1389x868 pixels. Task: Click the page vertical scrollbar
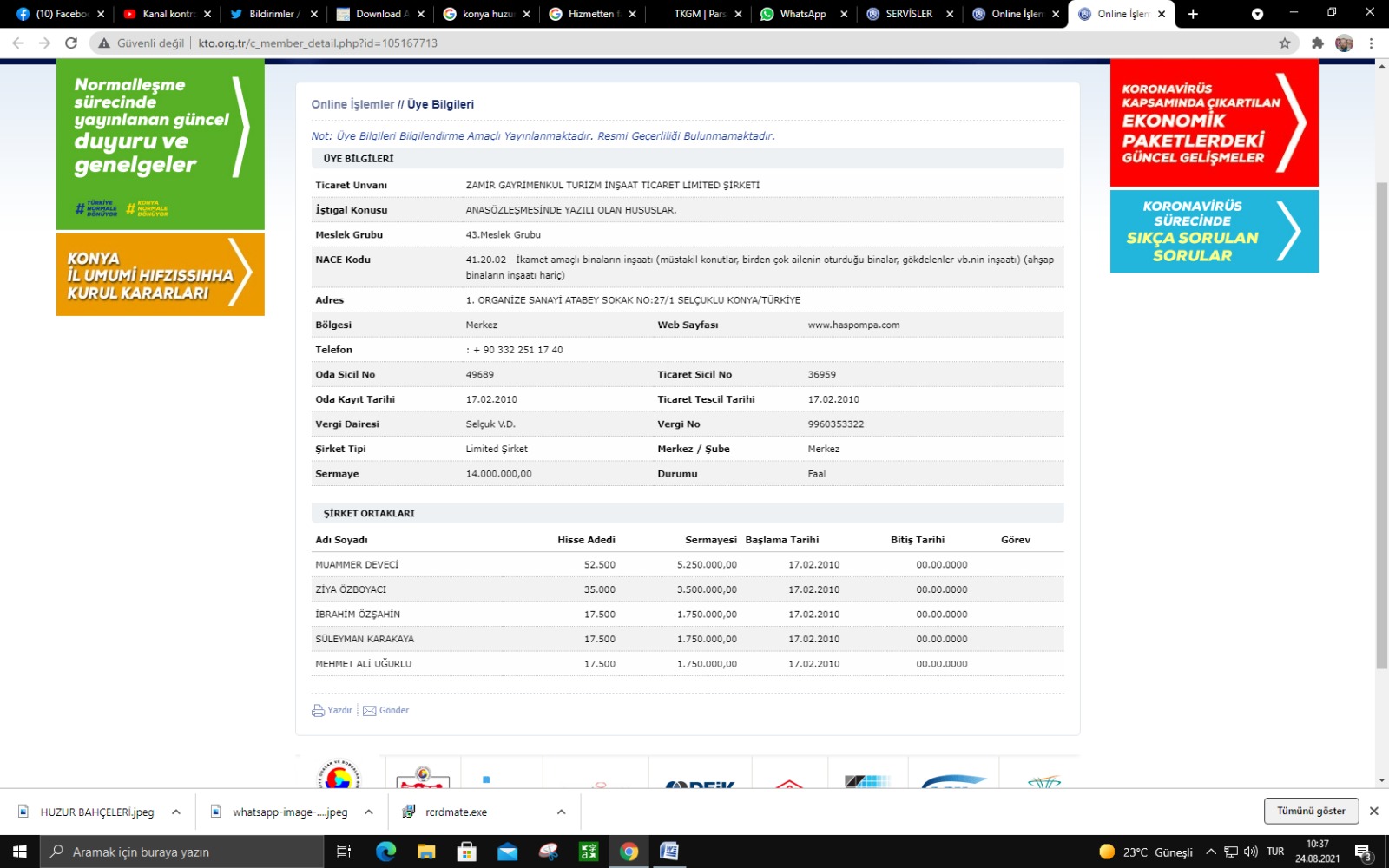[x=1381, y=425]
